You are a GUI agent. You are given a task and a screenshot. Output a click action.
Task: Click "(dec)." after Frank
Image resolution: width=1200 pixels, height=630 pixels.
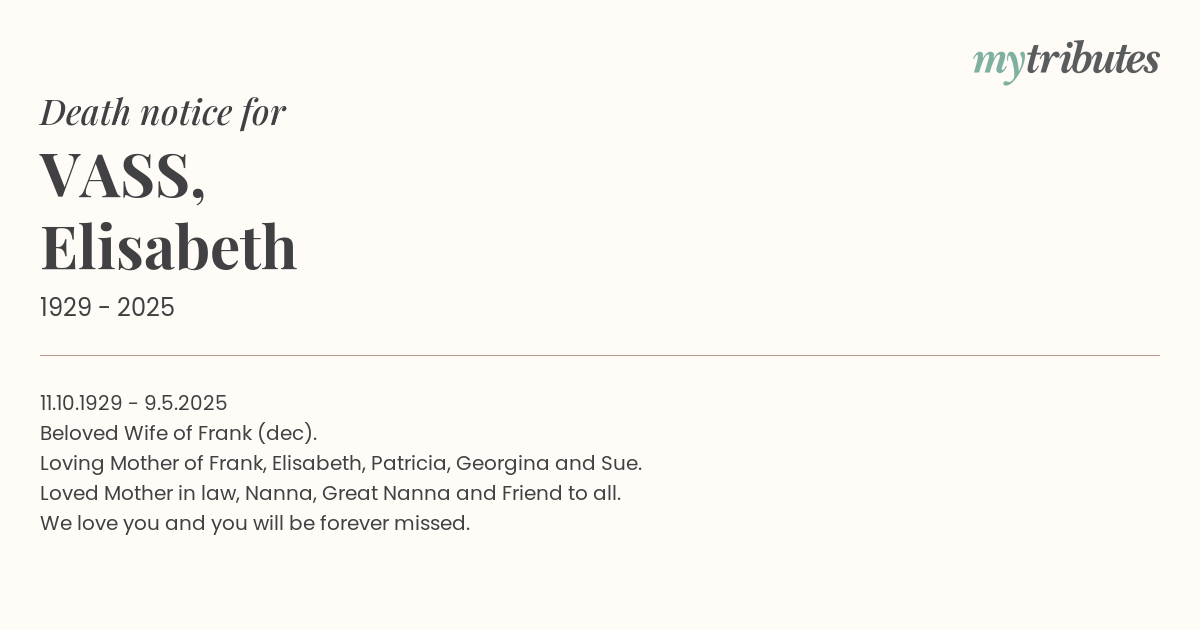(287, 433)
